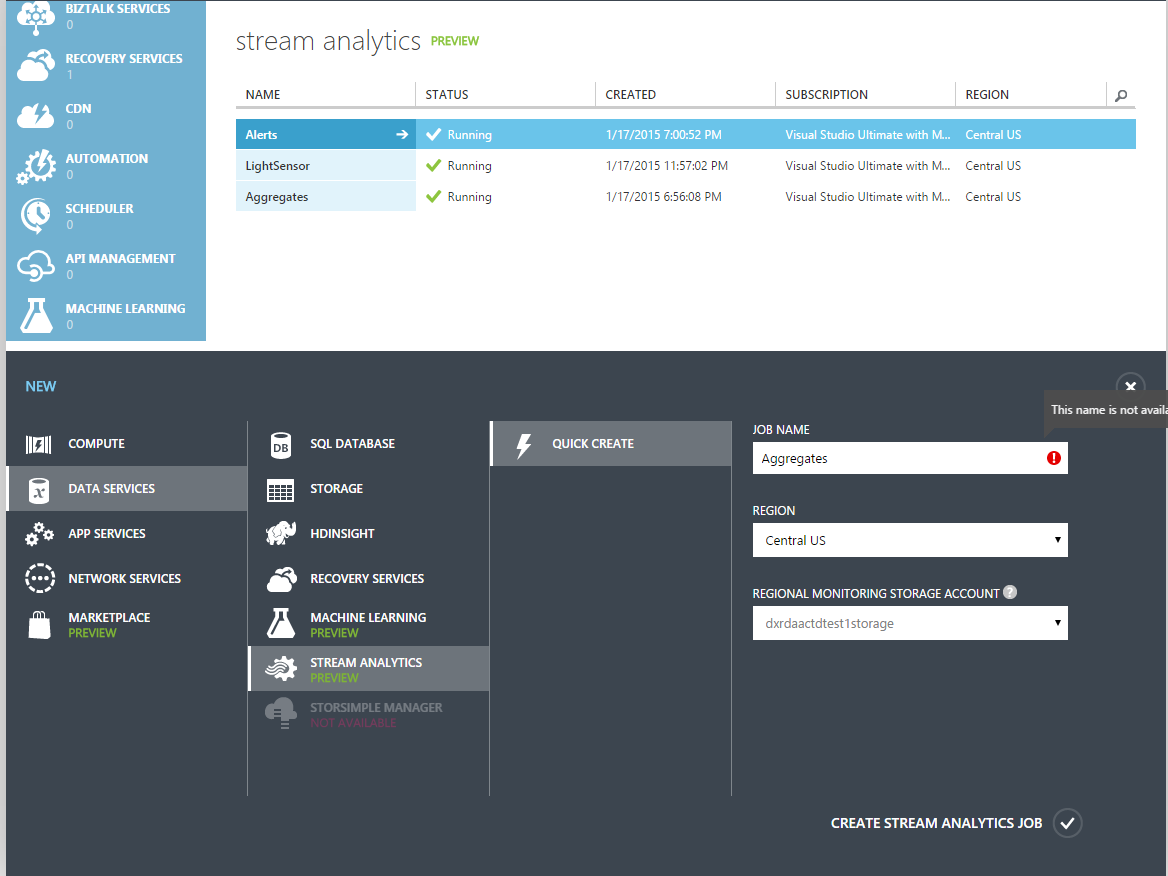Click the Stream Analytics wave-gear icon

point(281,669)
